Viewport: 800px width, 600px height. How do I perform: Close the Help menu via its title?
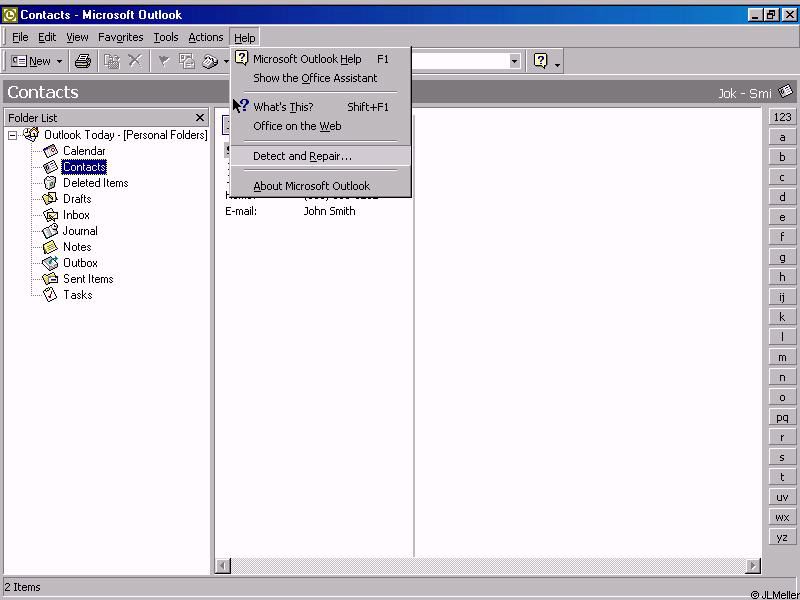click(244, 38)
